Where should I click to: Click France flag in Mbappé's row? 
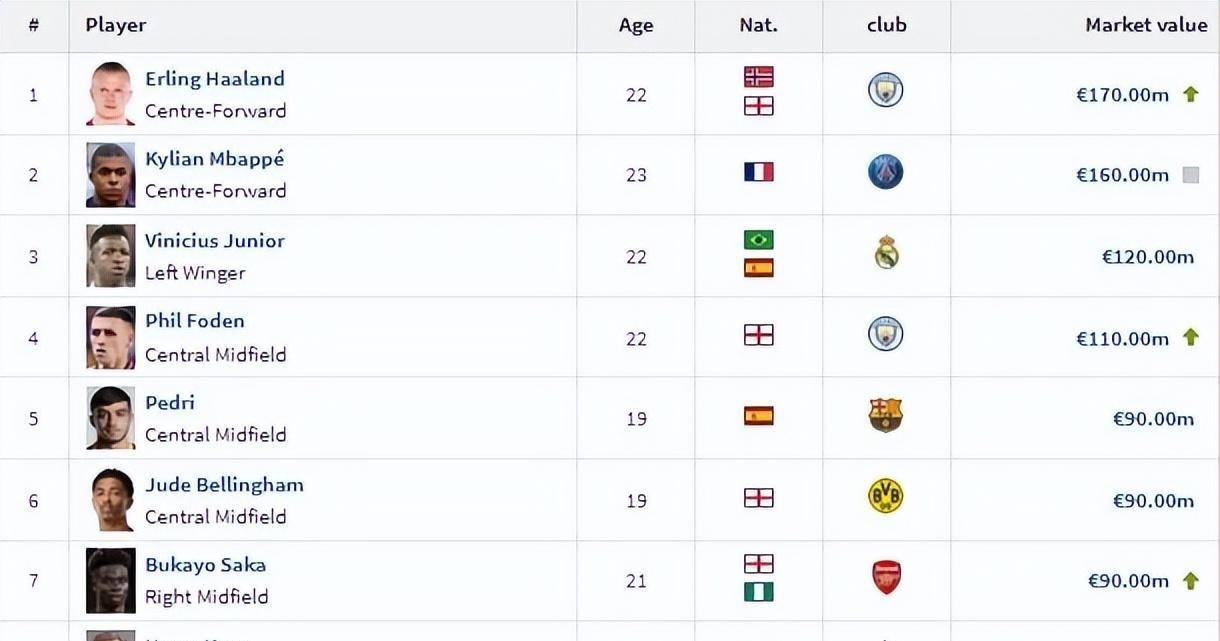(x=759, y=172)
